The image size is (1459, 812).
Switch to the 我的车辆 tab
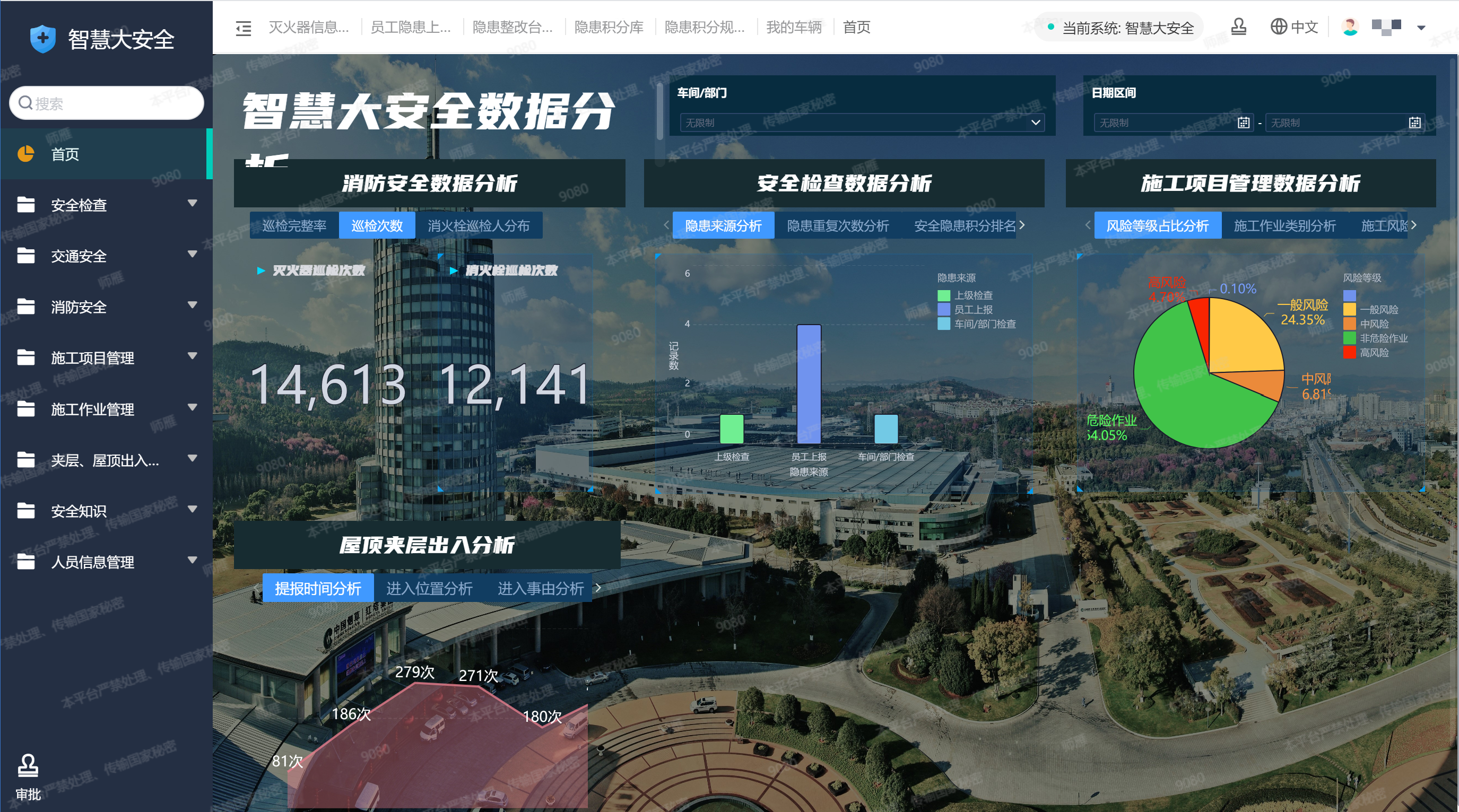coord(794,28)
